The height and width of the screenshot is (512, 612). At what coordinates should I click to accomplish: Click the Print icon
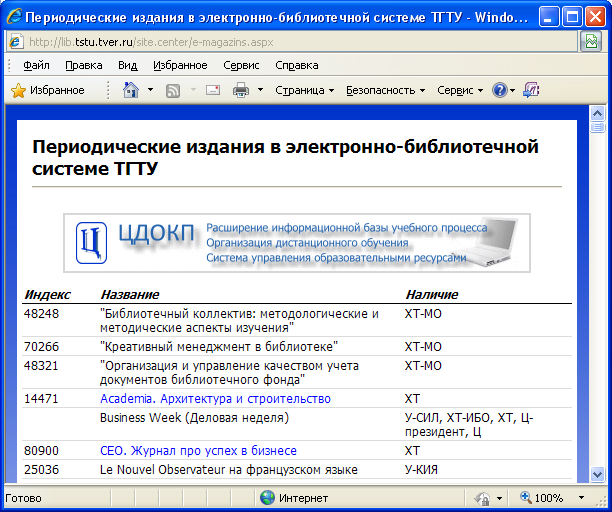pos(241,90)
